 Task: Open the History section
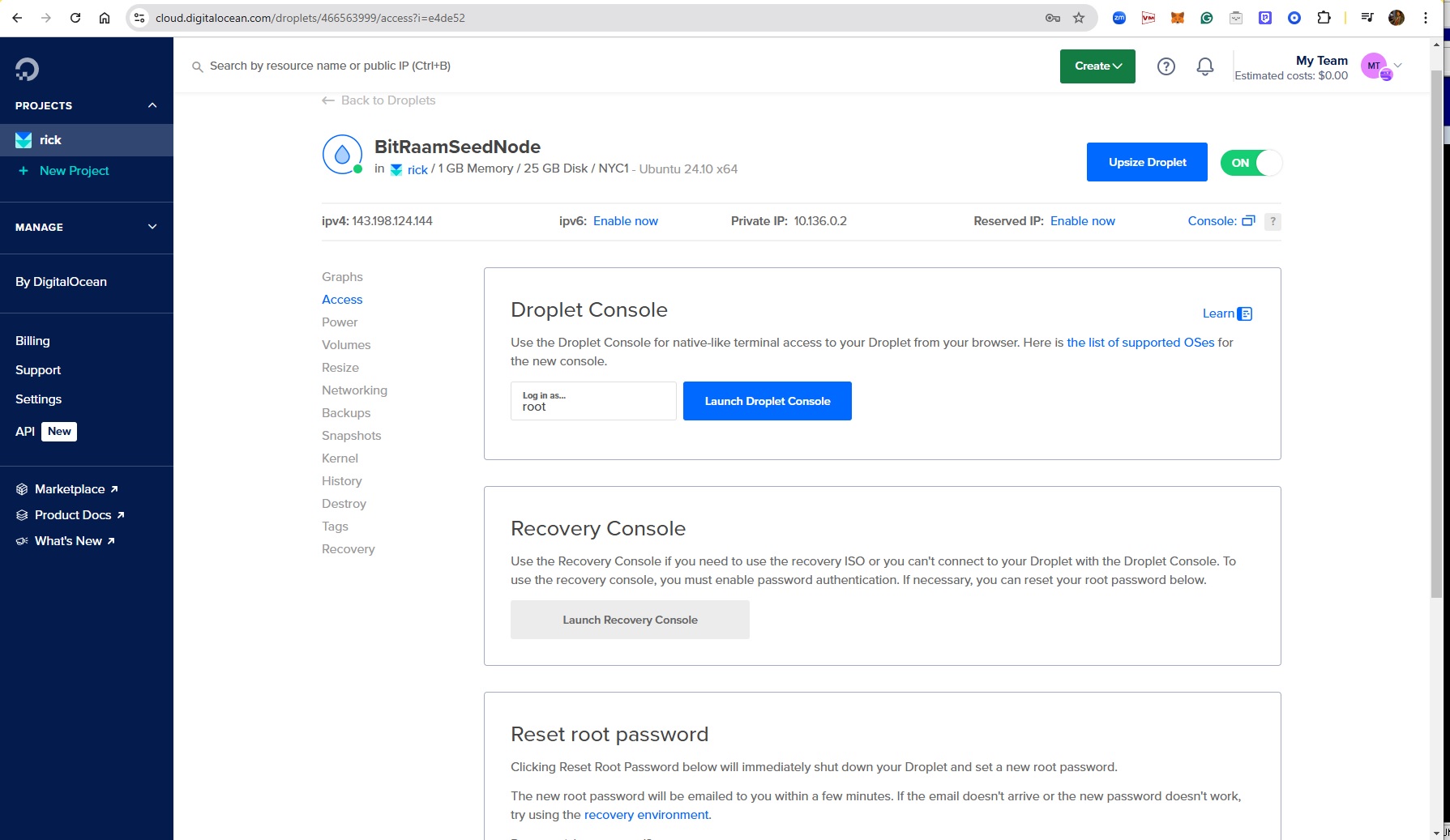[x=342, y=481]
